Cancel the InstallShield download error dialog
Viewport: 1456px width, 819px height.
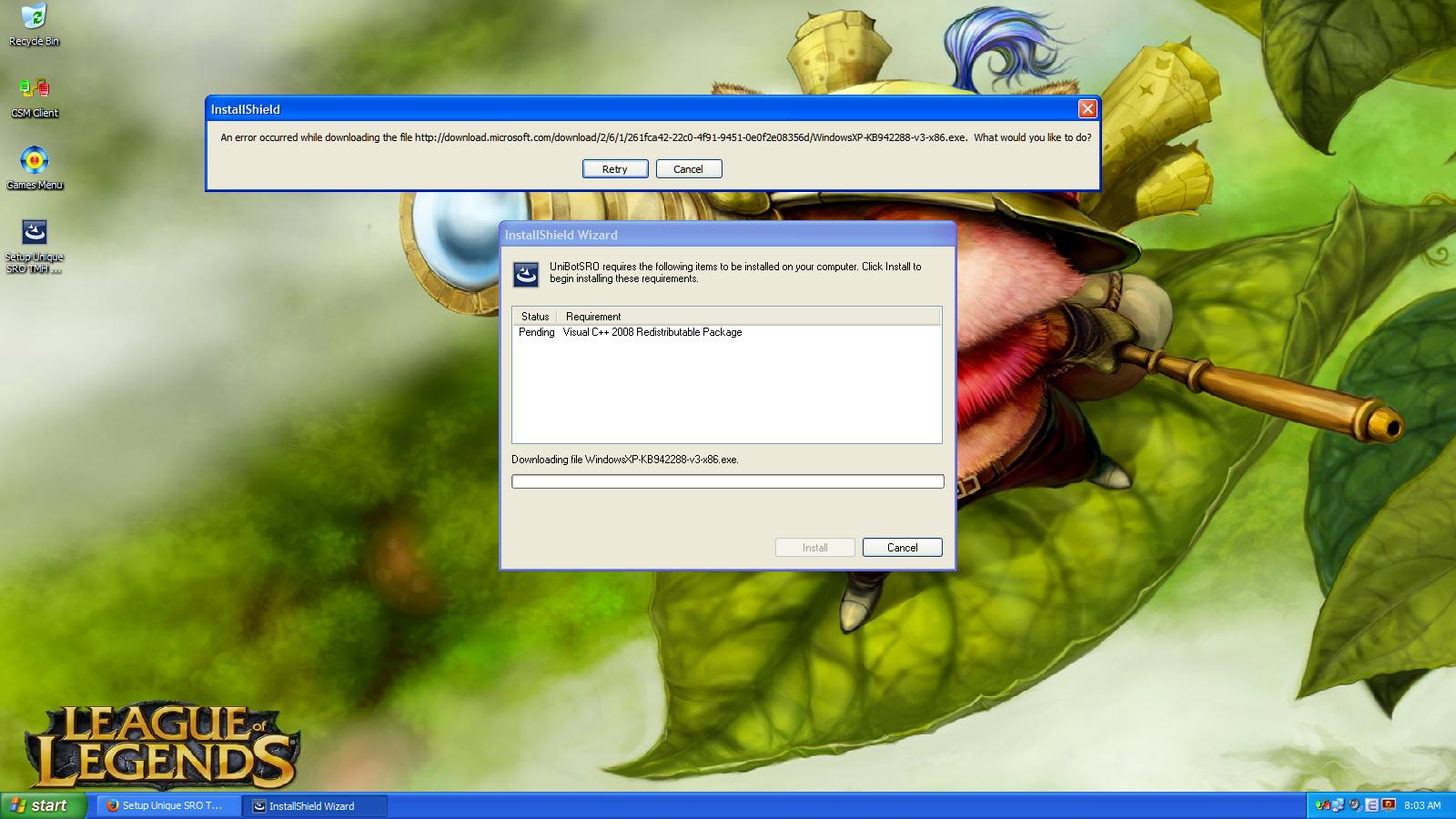click(x=688, y=169)
